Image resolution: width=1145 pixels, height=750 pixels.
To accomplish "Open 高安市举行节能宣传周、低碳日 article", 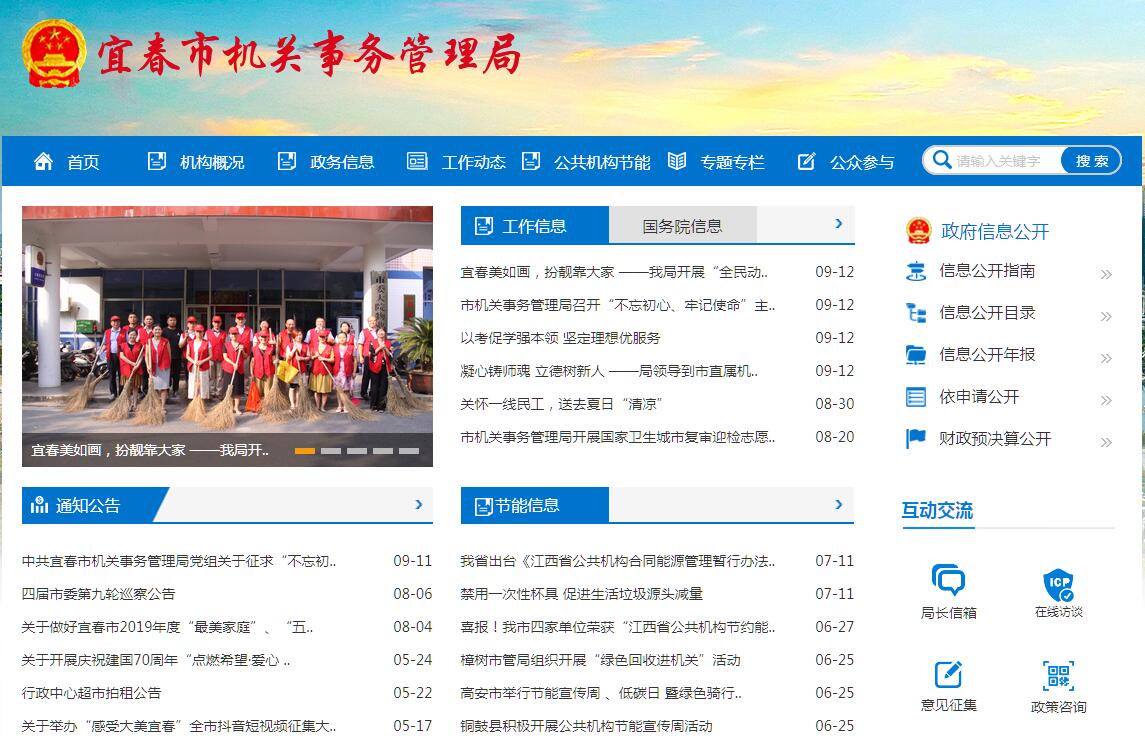I will (x=601, y=692).
